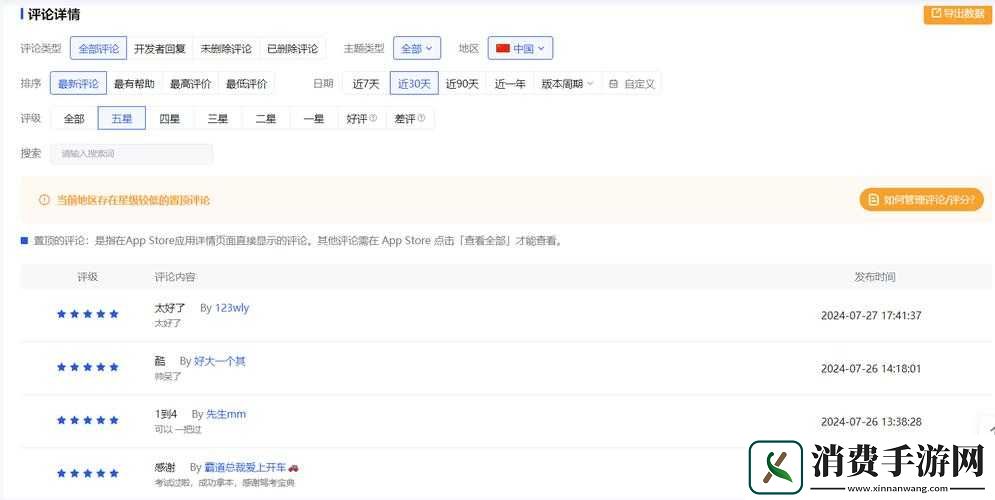
Task: Click five-star rating of 1到4 review
Action: pos(88,420)
